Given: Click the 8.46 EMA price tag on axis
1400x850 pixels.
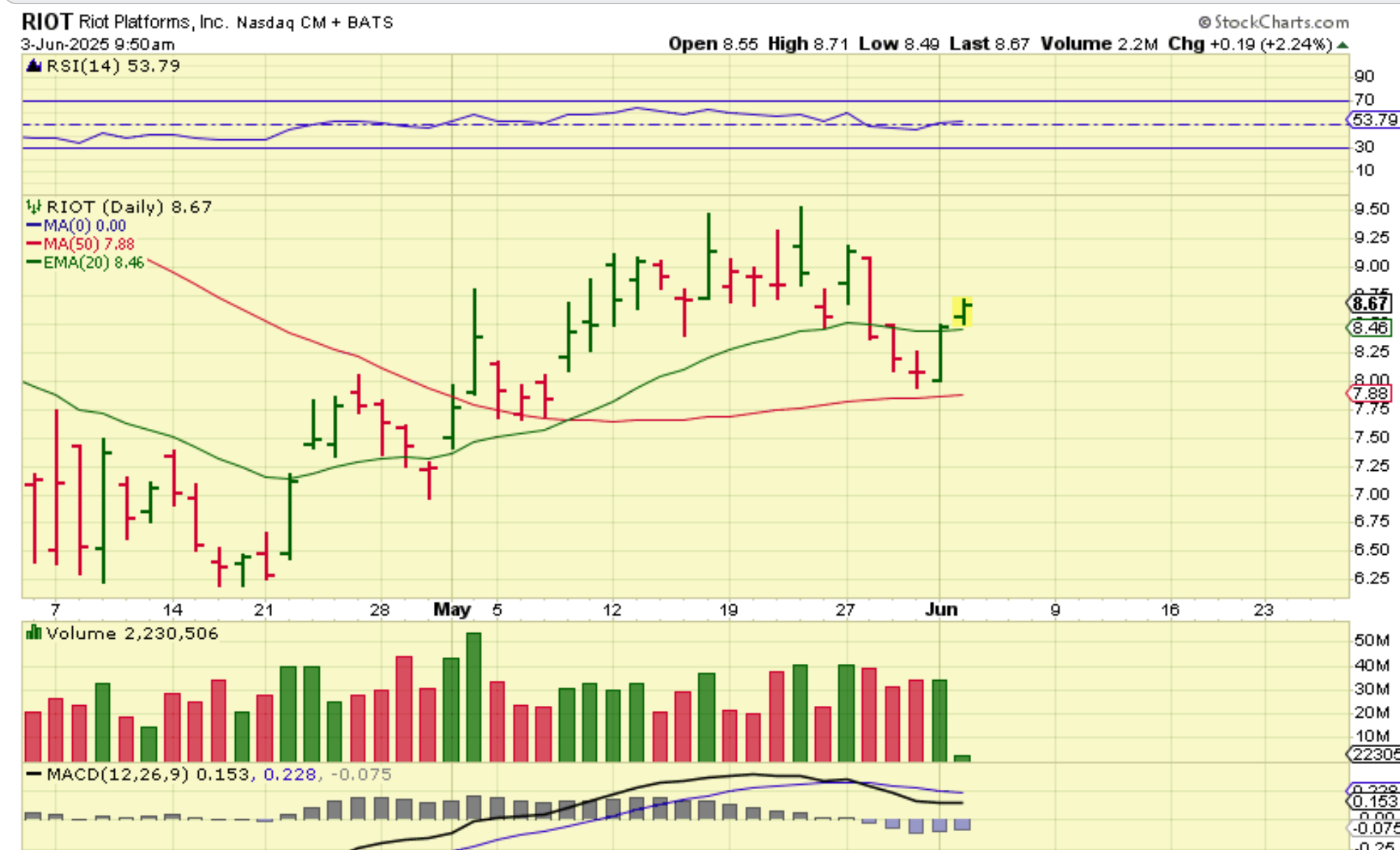Looking at the screenshot, I should pyautogui.click(x=1369, y=327).
